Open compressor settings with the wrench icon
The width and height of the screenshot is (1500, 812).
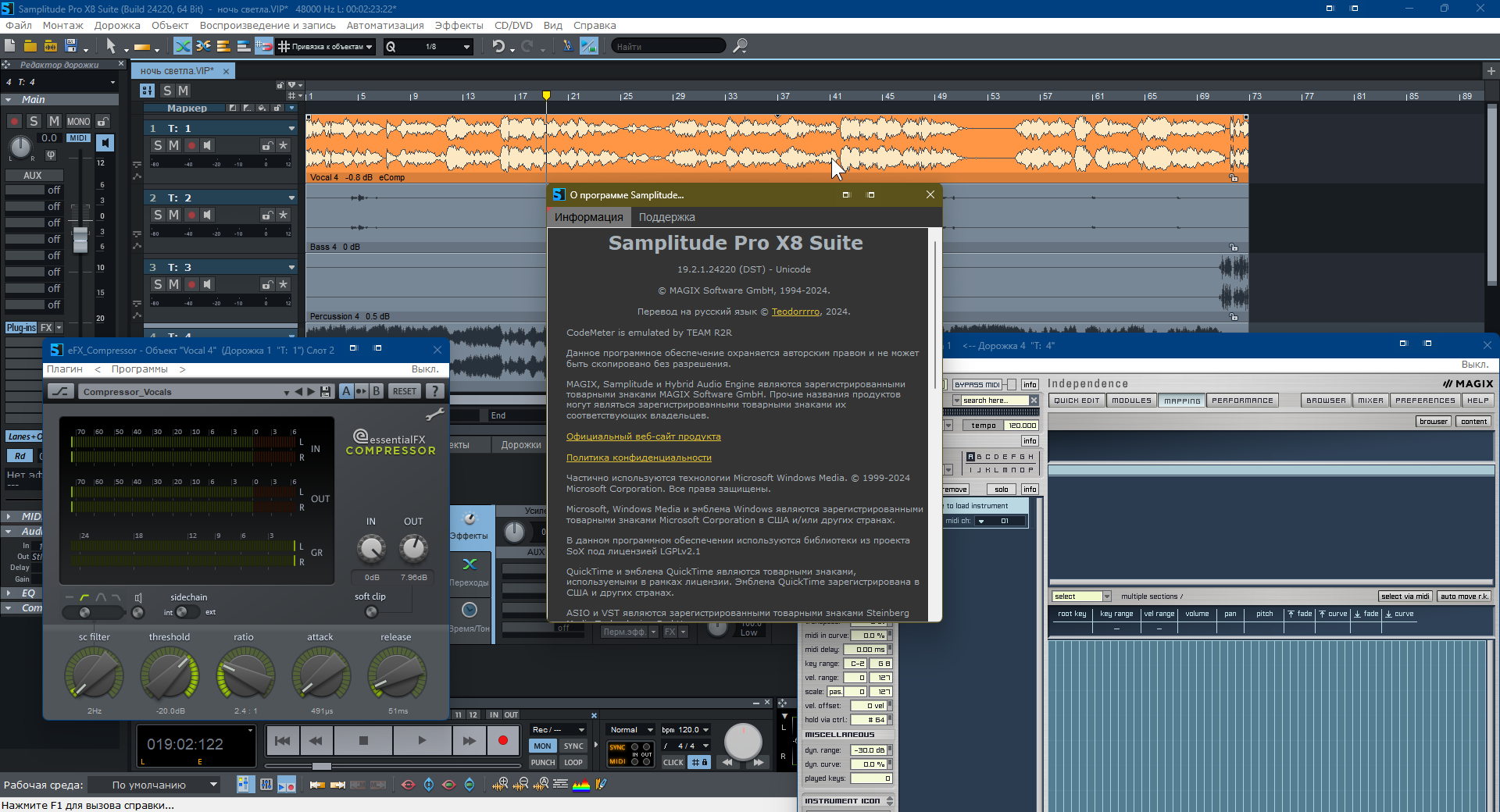pos(434,414)
